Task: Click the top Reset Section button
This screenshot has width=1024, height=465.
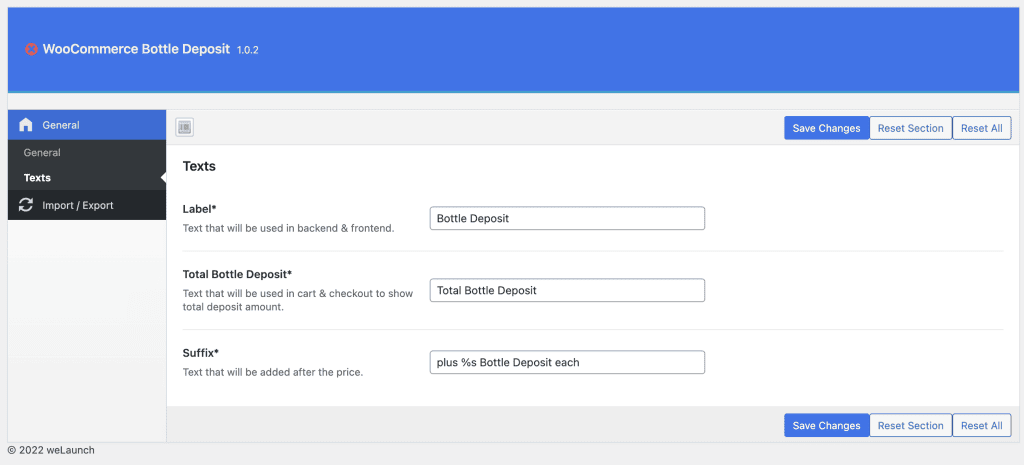Action: pos(910,128)
